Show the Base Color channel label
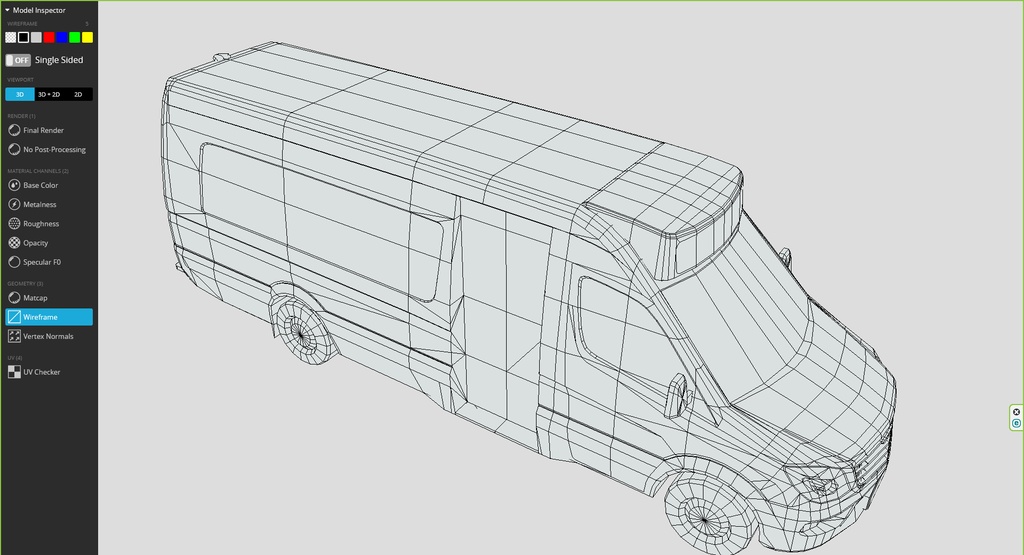1024x555 pixels. click(x=40, y=185)
